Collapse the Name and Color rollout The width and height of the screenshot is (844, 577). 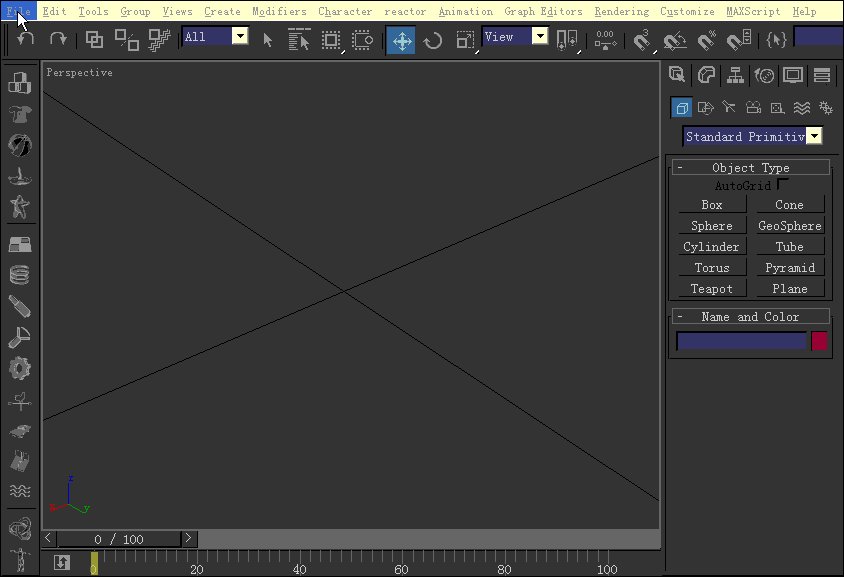tap(750, 316)
